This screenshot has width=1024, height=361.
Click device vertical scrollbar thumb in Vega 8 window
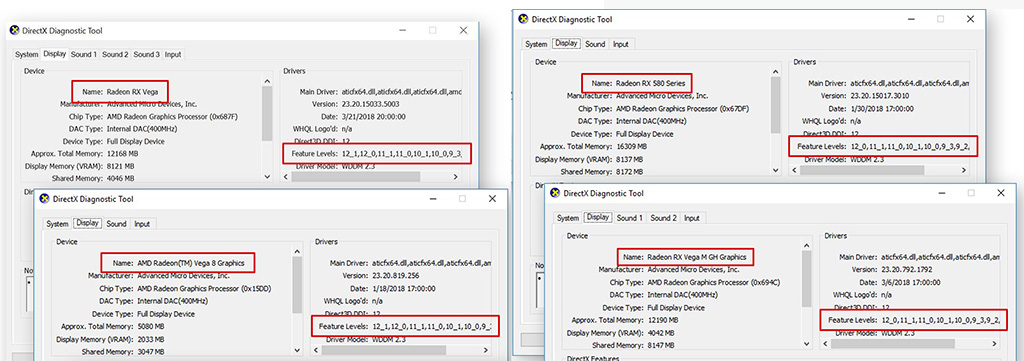(298, 285)
